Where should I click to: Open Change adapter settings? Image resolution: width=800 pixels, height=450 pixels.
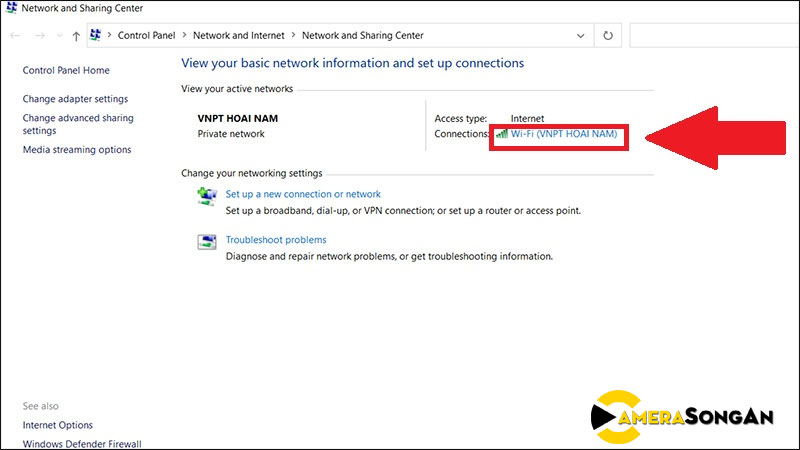[x=75, y=99]
